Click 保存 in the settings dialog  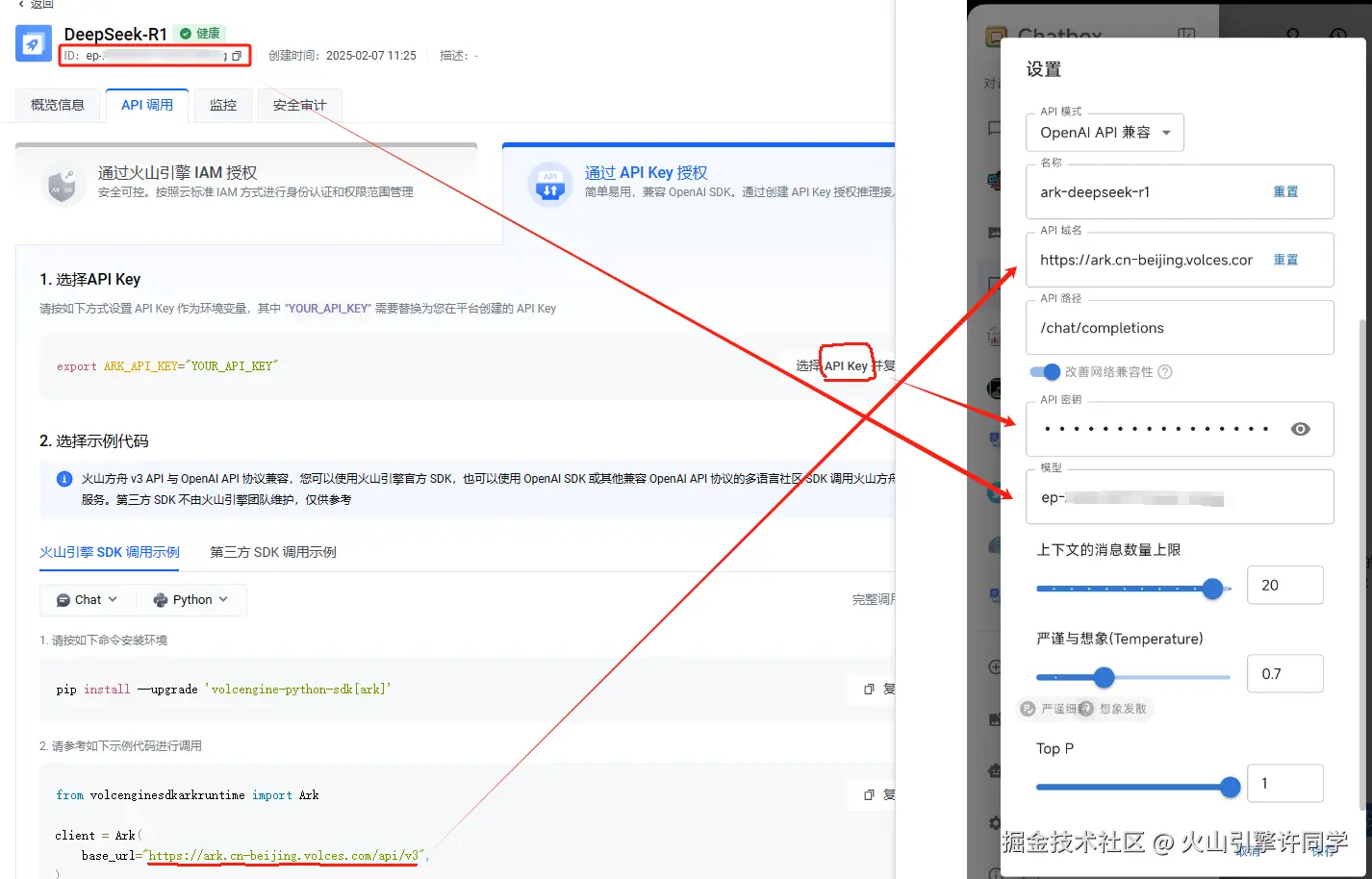(x=1324, y=851)
